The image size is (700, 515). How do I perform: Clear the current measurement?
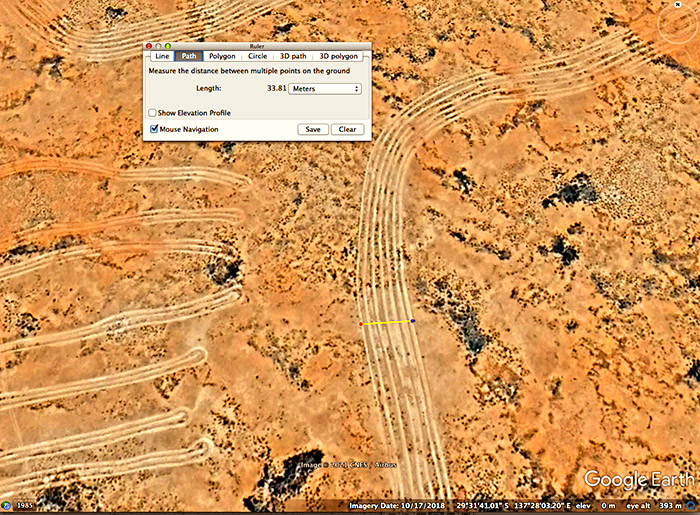pos(347,129)
